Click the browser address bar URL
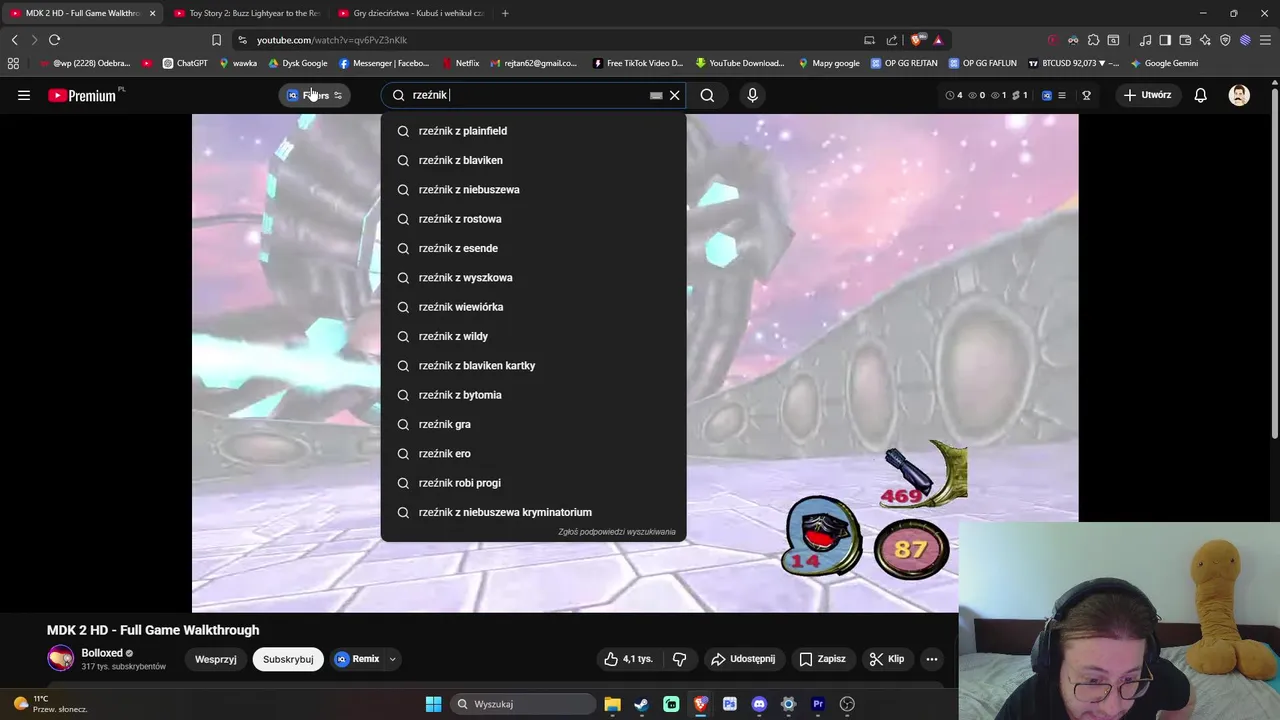1280x720 pixels. click(x=331, y=40)
